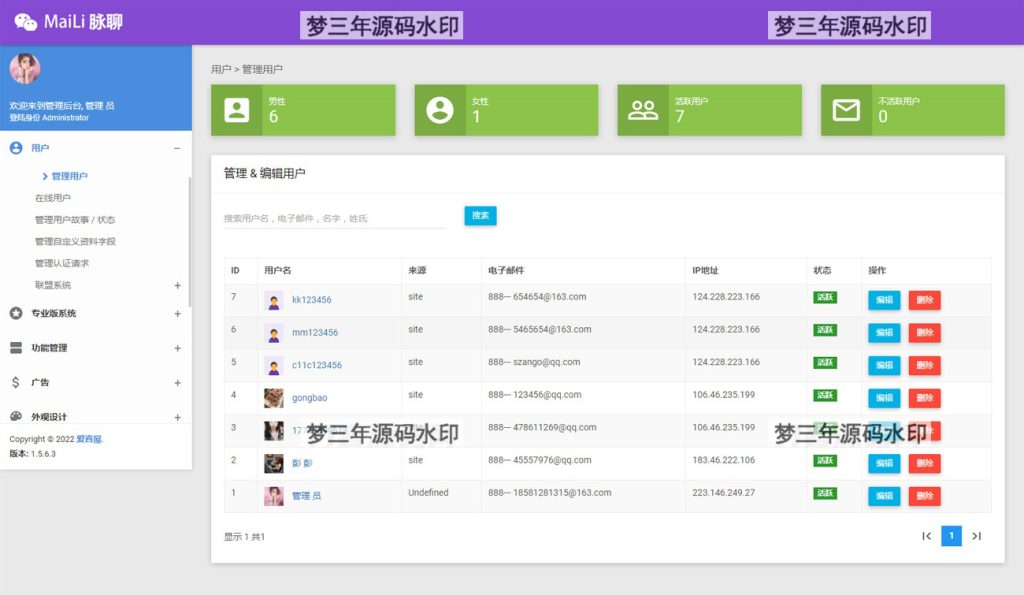Open user kk123456 profile link

click(312, 300)
